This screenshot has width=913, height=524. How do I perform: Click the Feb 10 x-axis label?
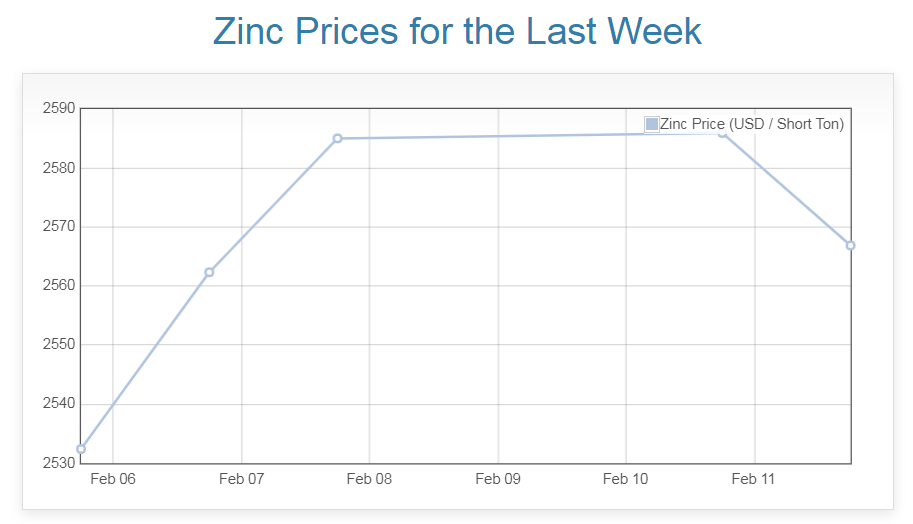(x=626, y=480)
